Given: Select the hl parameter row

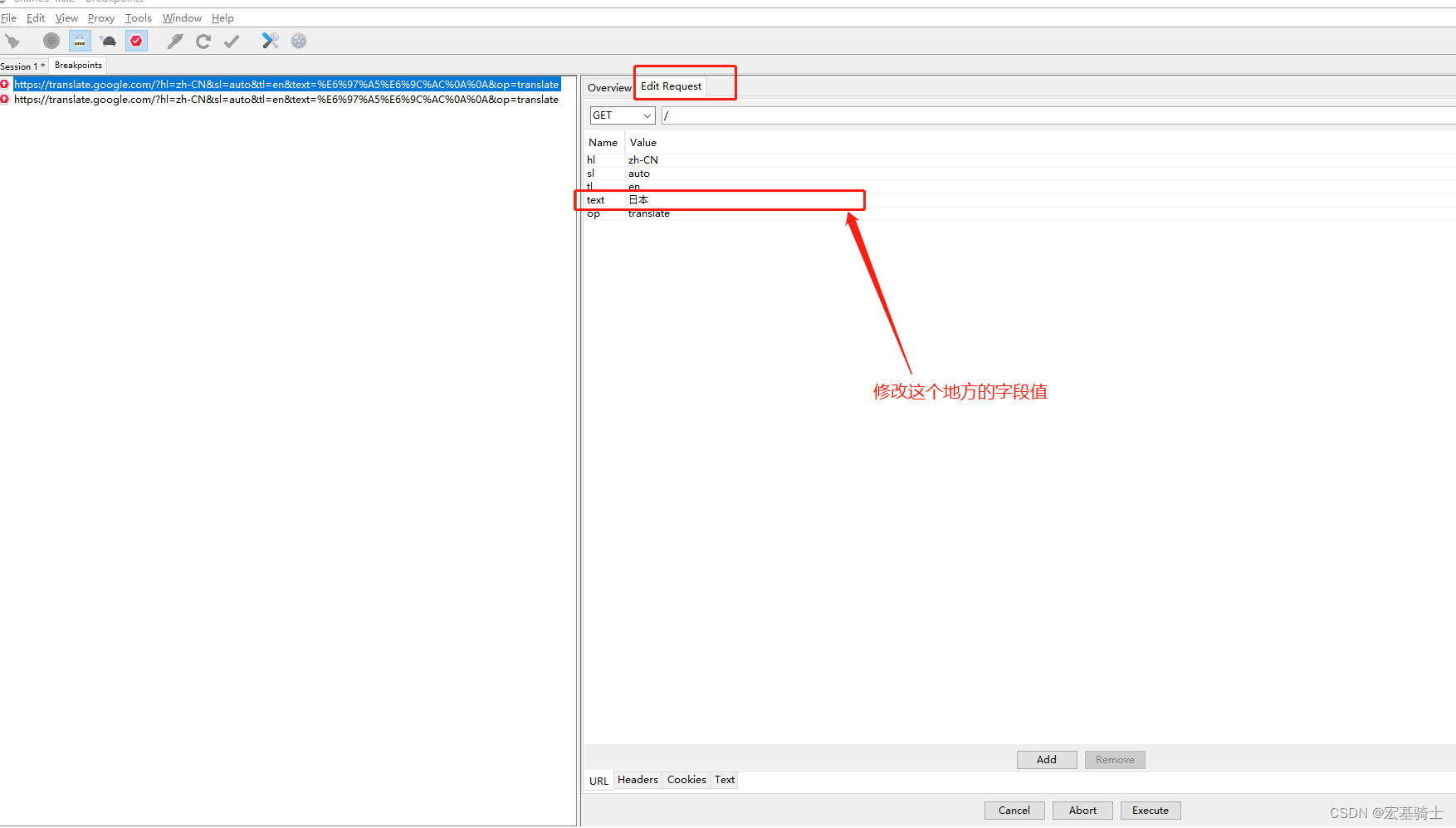Looking at the screenshot, I should coord(1019,160).
